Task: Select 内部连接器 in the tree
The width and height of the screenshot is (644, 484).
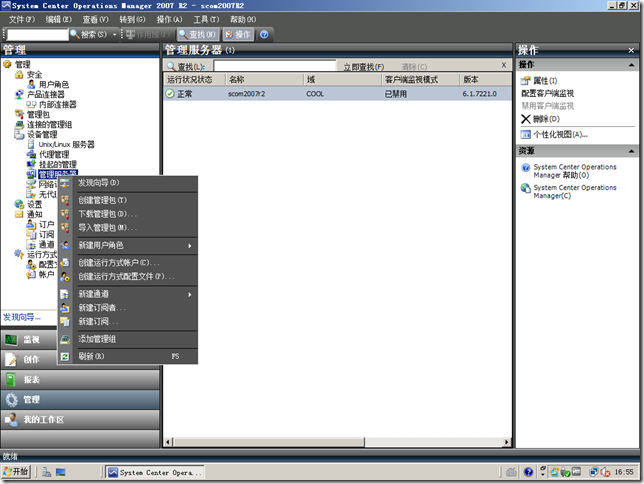Action: [58, 104]
